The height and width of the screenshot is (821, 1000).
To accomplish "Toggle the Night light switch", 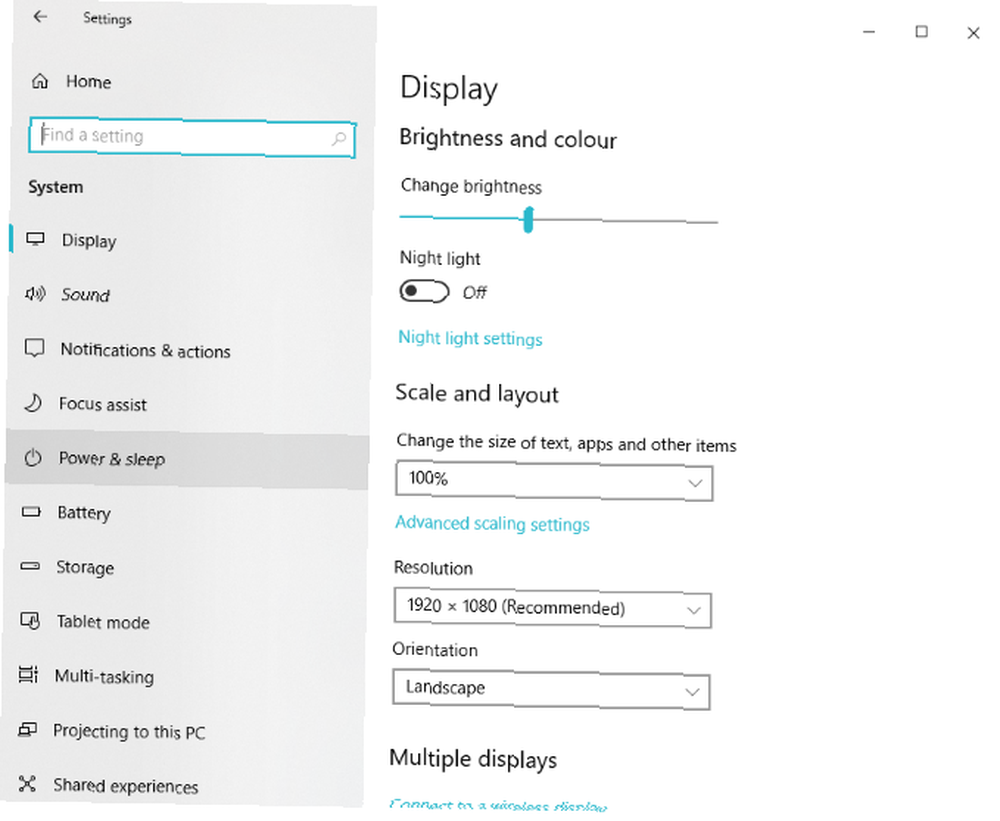I will coord(424,292).
